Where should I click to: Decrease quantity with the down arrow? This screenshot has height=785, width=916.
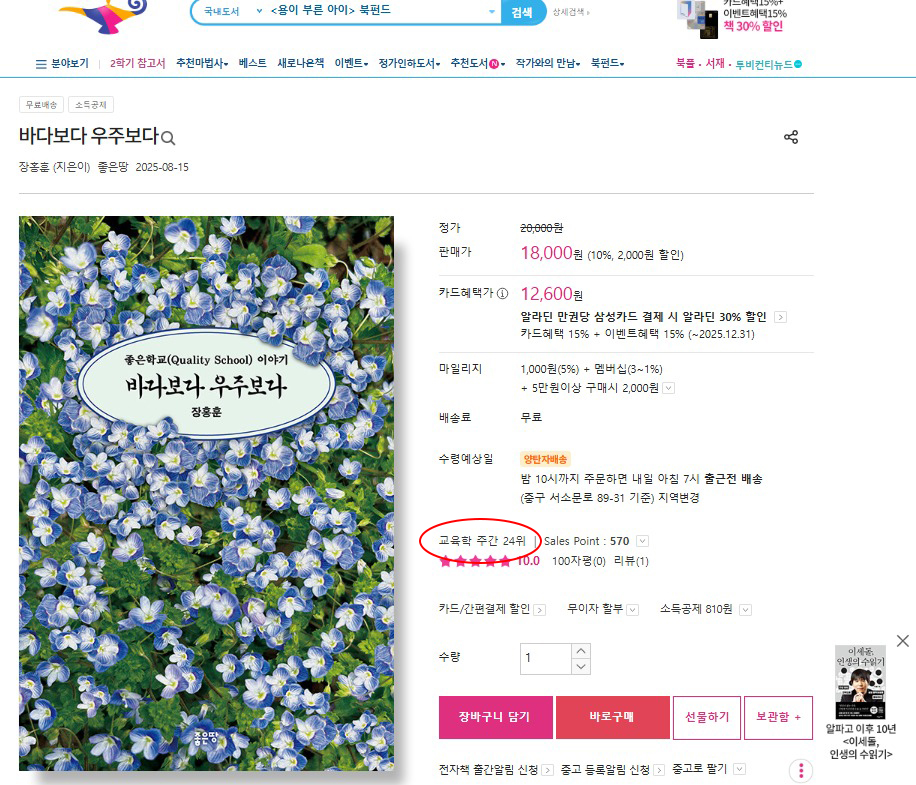[581, 666]
